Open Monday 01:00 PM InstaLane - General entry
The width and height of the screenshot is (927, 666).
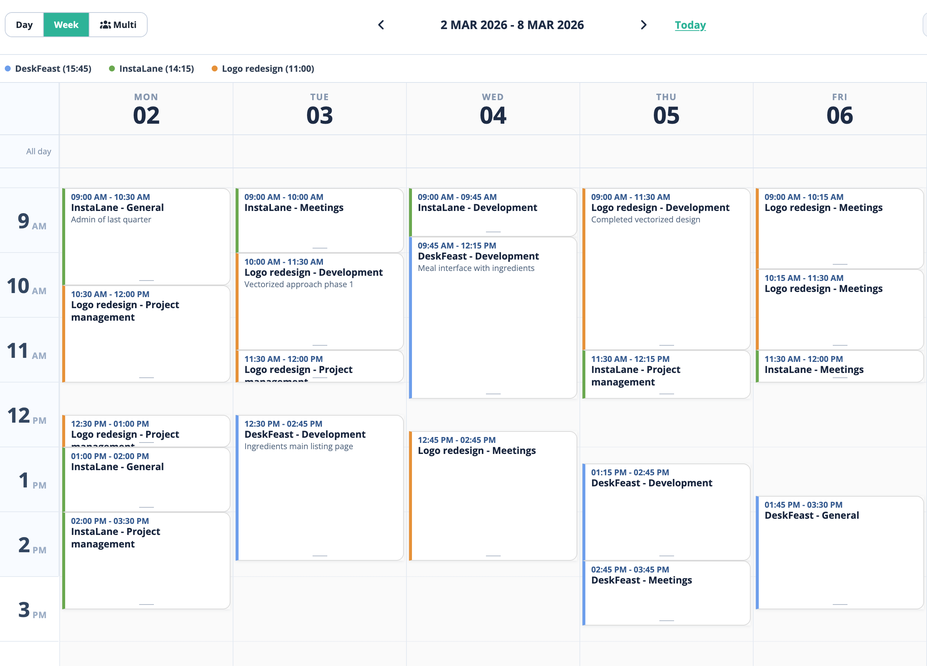[146, 479]
